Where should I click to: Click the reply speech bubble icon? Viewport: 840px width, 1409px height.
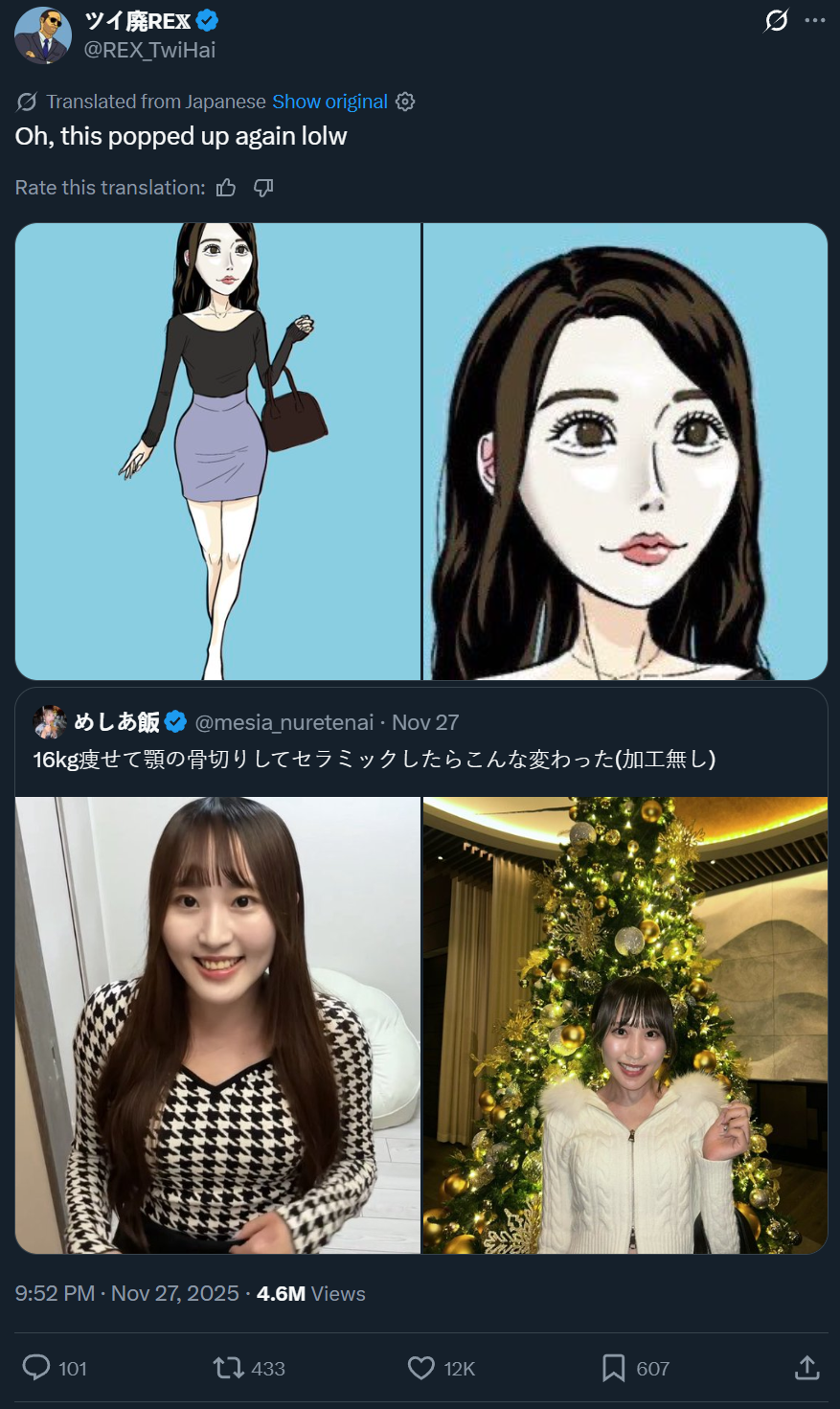[36, 1367]
